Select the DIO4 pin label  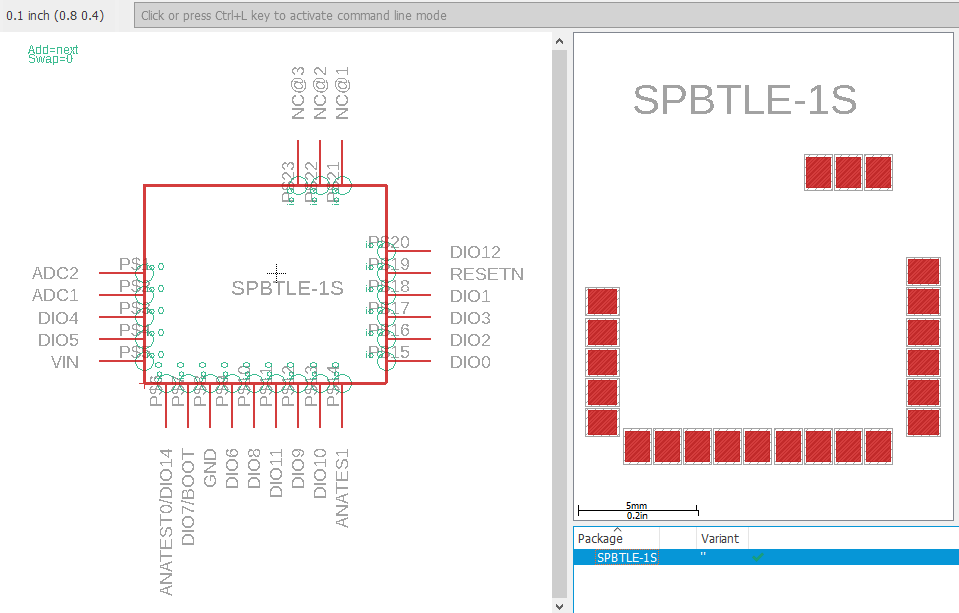[x=58, y=318]
